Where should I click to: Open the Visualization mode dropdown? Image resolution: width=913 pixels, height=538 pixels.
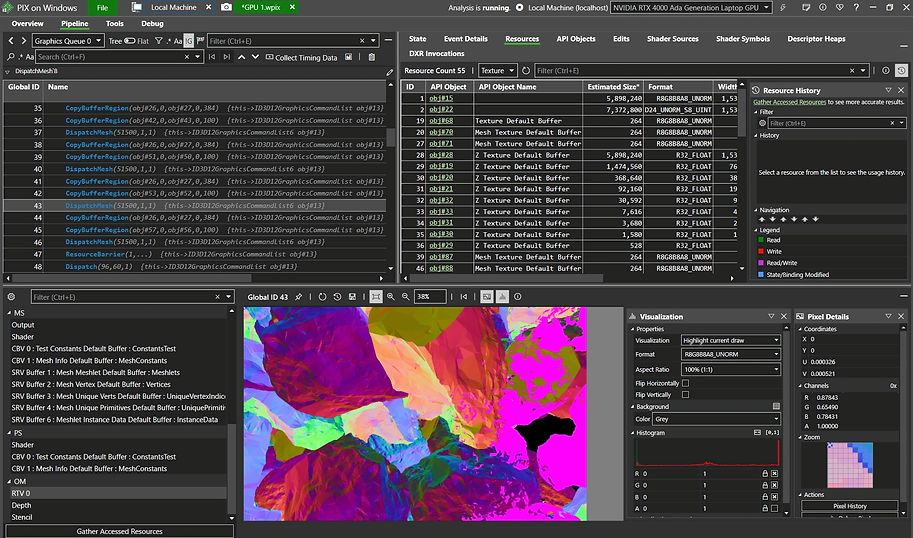tap(731, 340)
